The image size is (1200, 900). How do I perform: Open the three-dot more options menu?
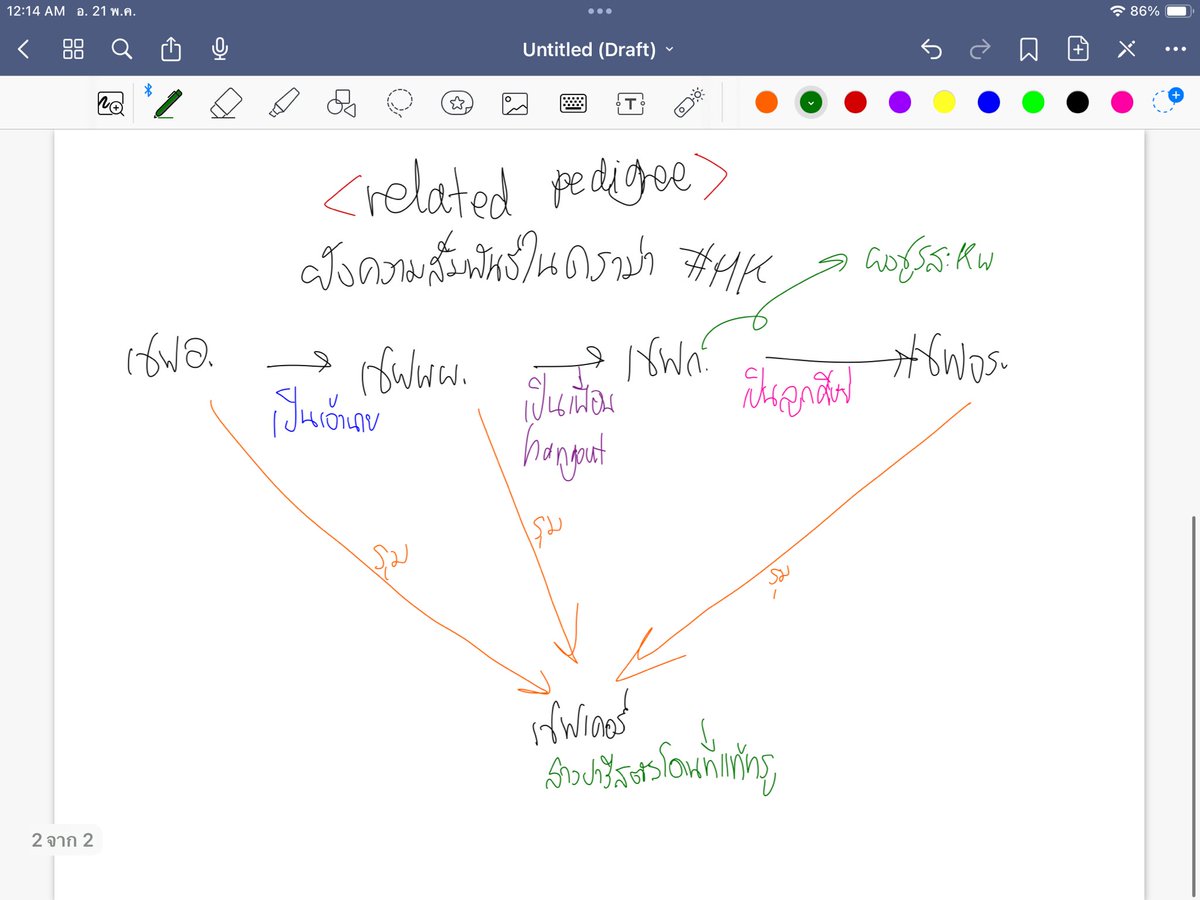(1175, 49)
